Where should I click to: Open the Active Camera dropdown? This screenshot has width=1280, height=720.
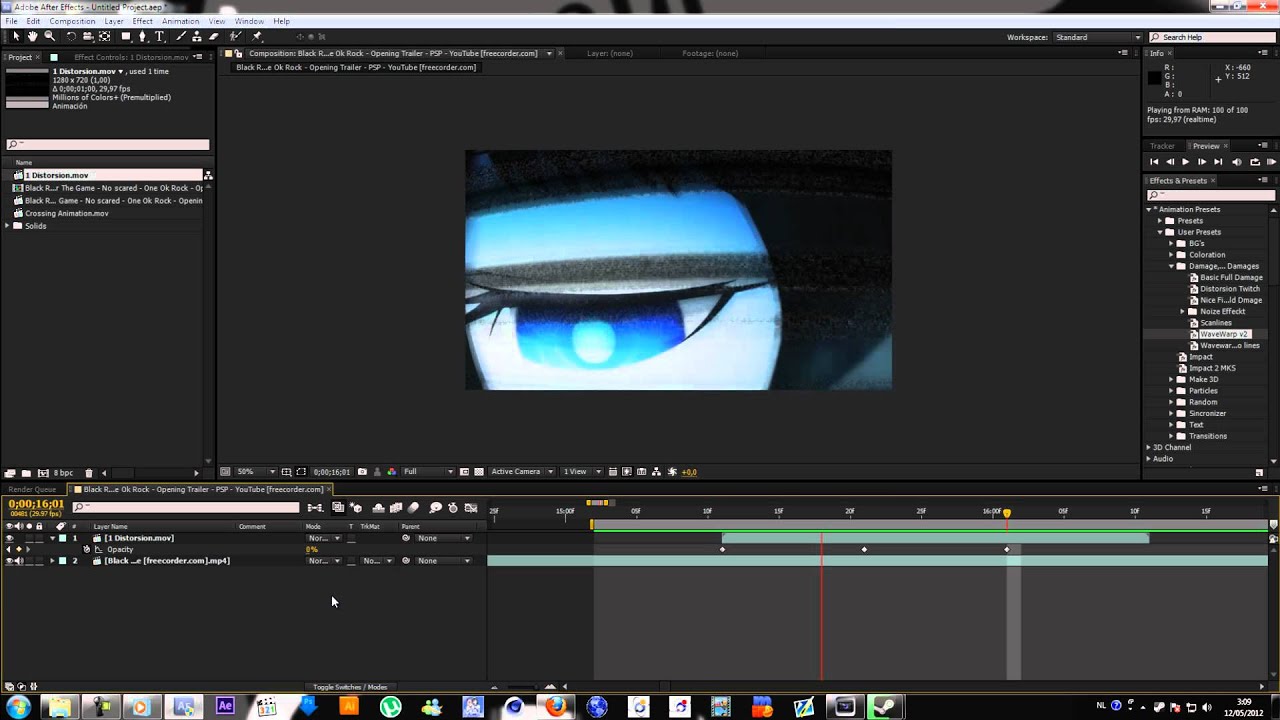click(523, 472)
